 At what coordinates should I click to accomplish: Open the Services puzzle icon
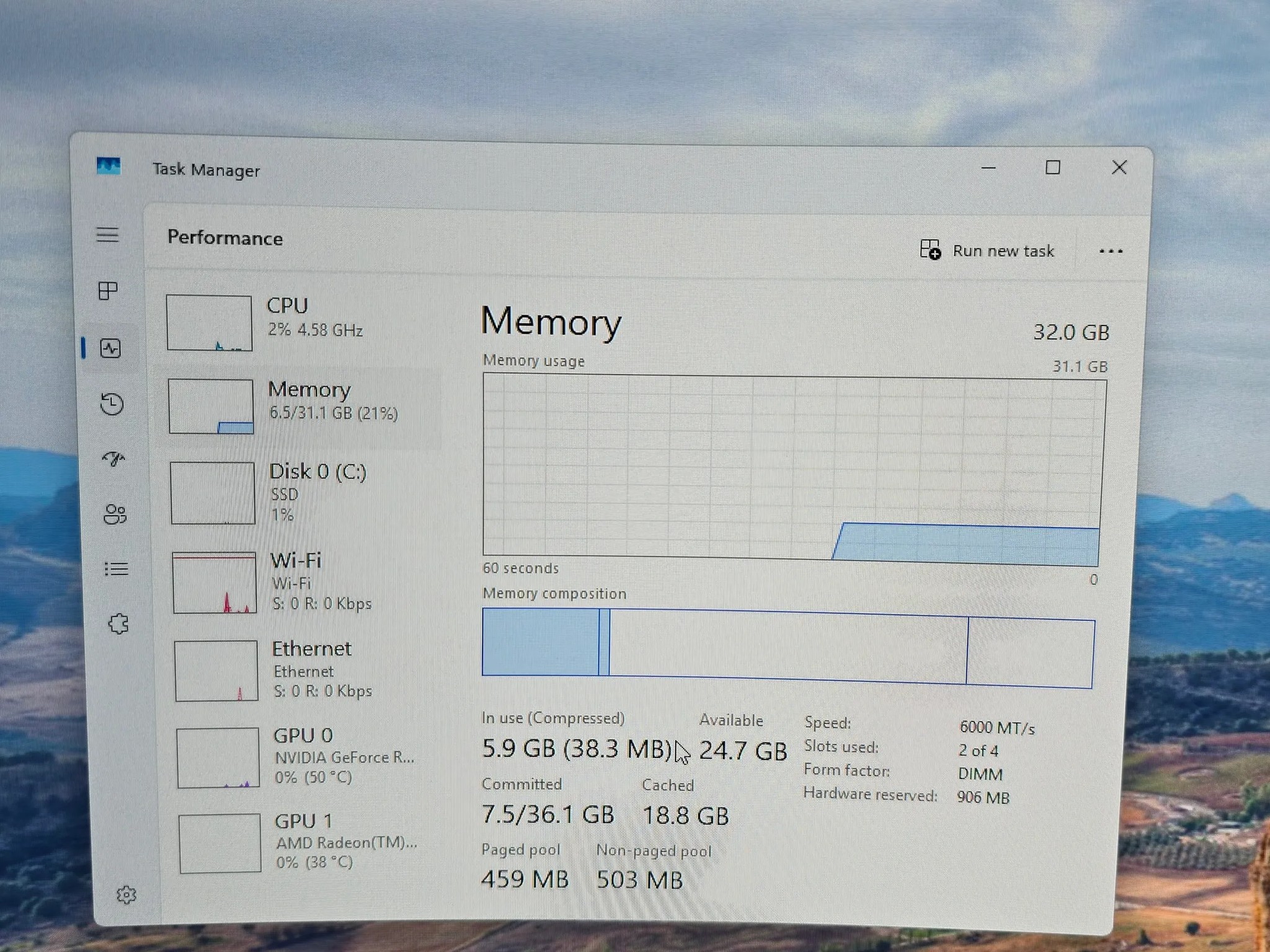(118, 624)
